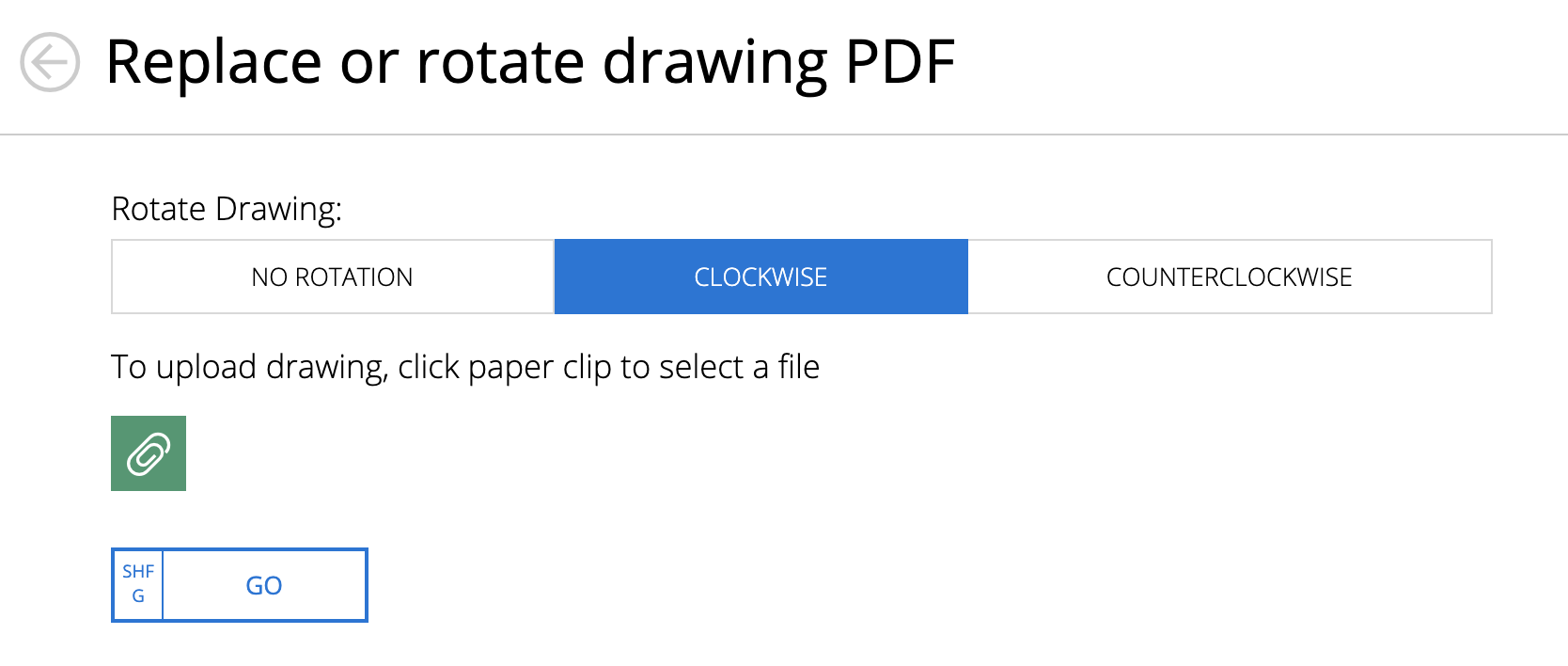Select the CLOCKWISE rotation option
This screenshot has width=1568, height=666.
(x=761, y=277)
